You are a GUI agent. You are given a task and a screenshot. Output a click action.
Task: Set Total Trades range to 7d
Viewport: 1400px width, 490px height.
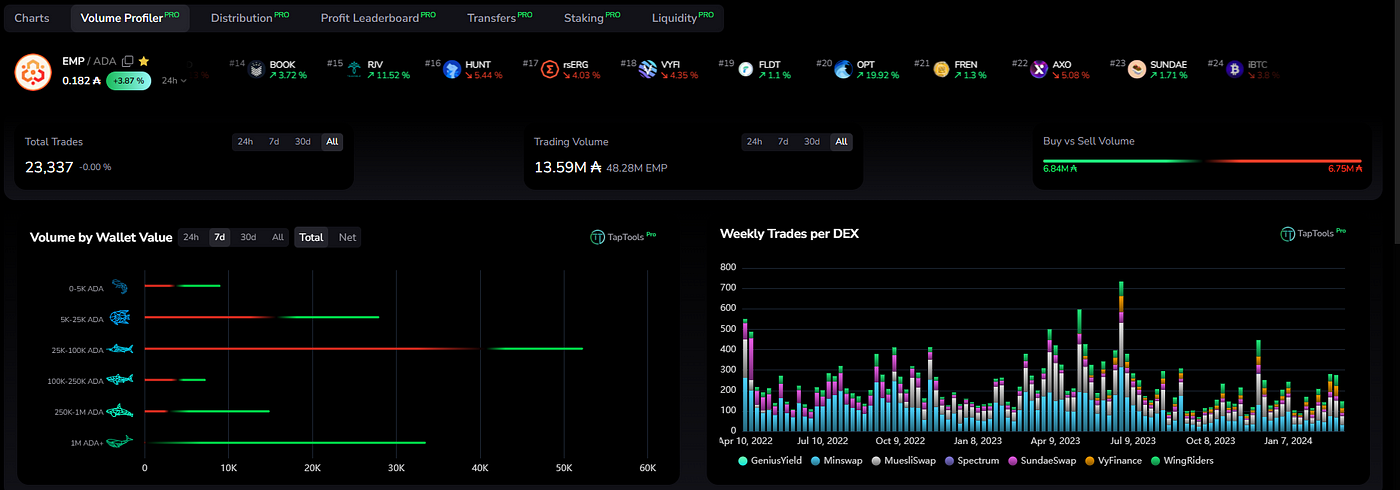(x=273, y=142)
